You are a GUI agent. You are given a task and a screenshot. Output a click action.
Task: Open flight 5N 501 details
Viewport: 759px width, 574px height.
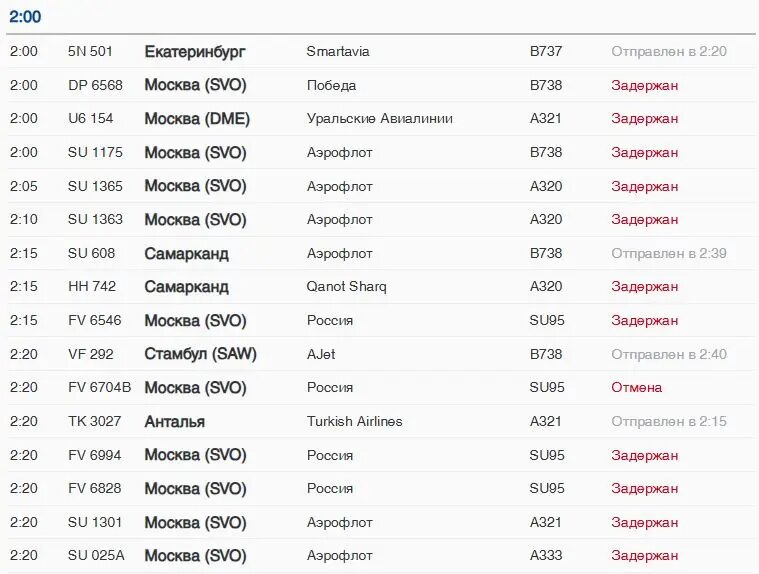pyautogui.click(x=90, y=52)
